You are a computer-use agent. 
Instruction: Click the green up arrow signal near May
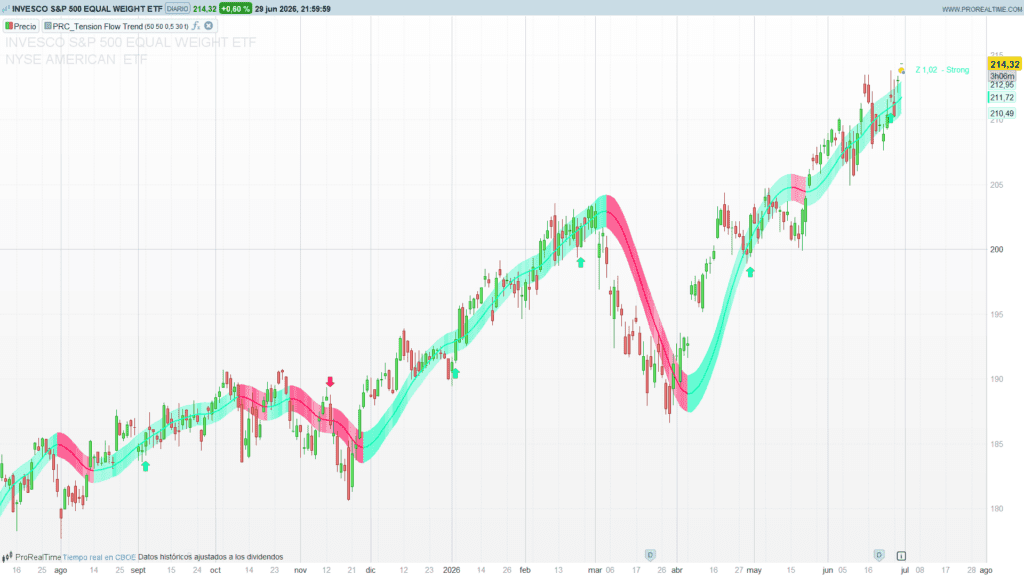tap(750, 272)
